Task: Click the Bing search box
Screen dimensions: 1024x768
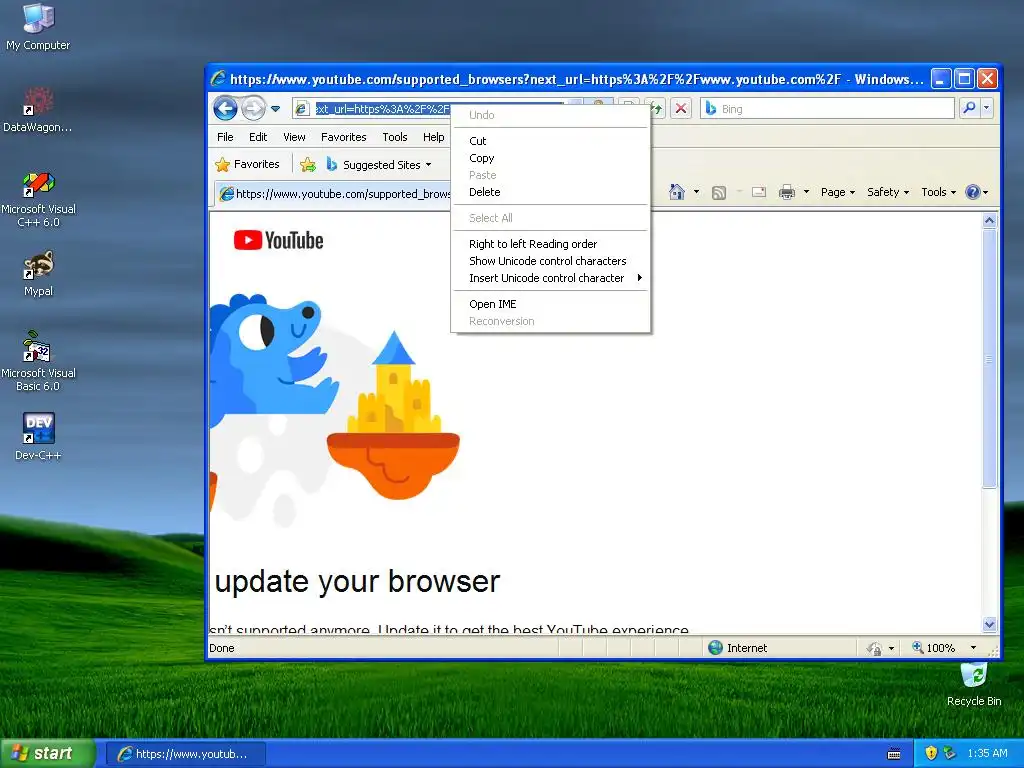Action: (828, 108)
